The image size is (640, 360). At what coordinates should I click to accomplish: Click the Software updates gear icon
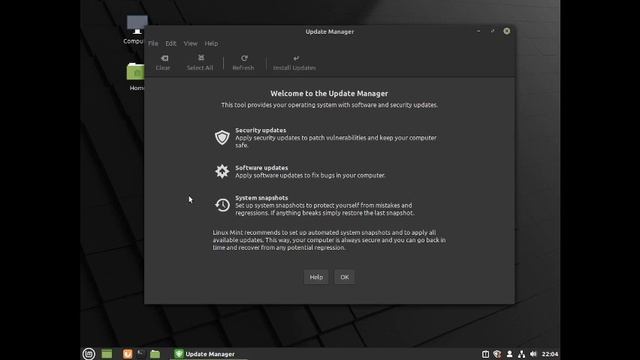222,171
